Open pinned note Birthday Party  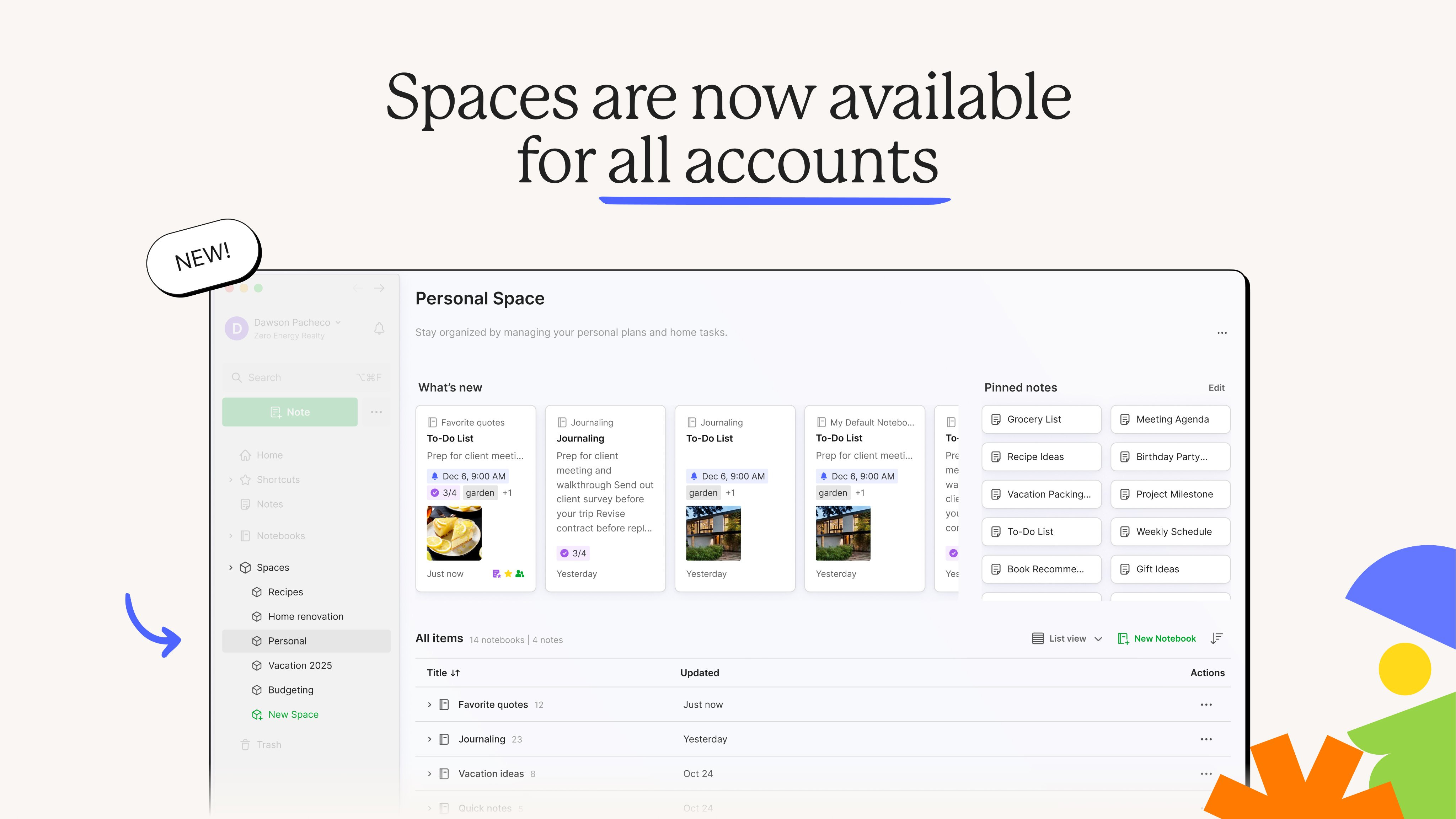coord(1170,457)
